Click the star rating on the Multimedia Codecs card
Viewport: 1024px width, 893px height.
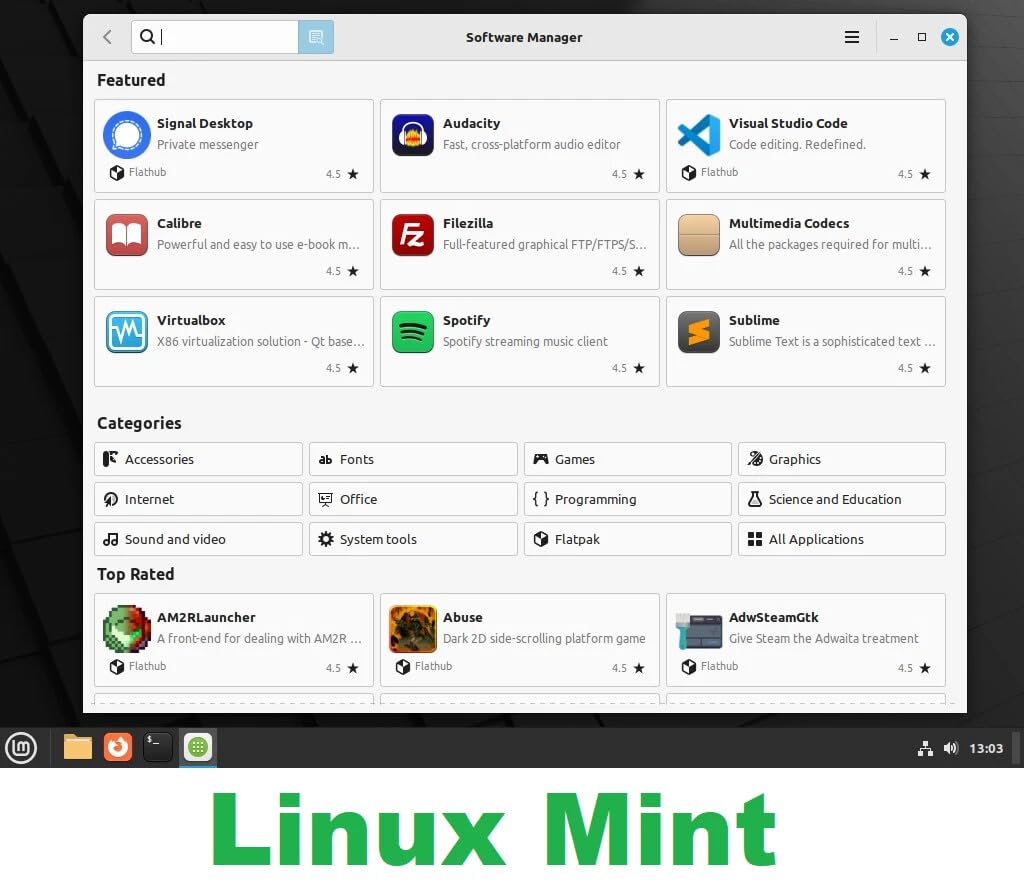point(914,271)
